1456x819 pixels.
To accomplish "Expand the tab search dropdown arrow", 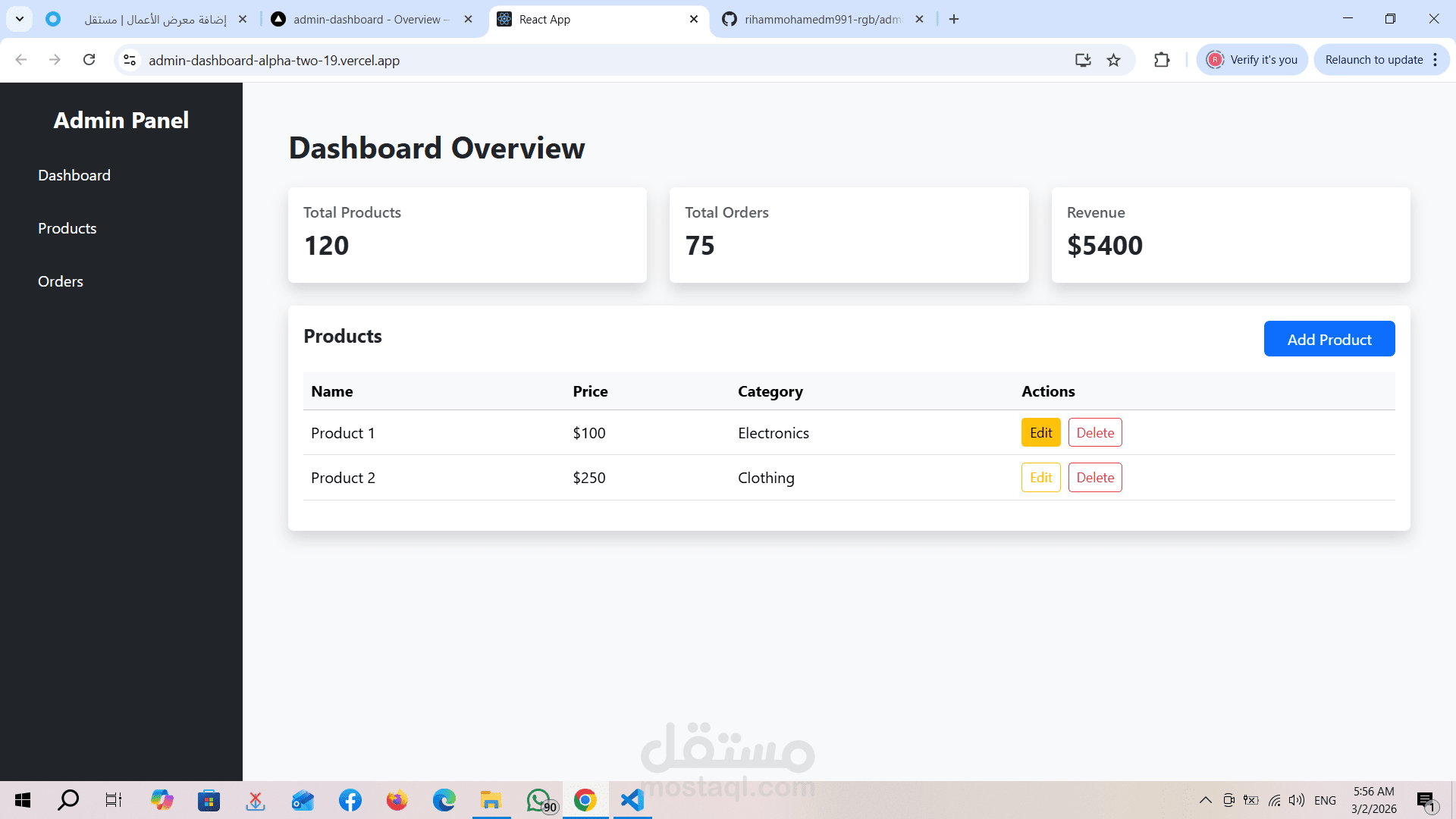I will coord(20,19).
